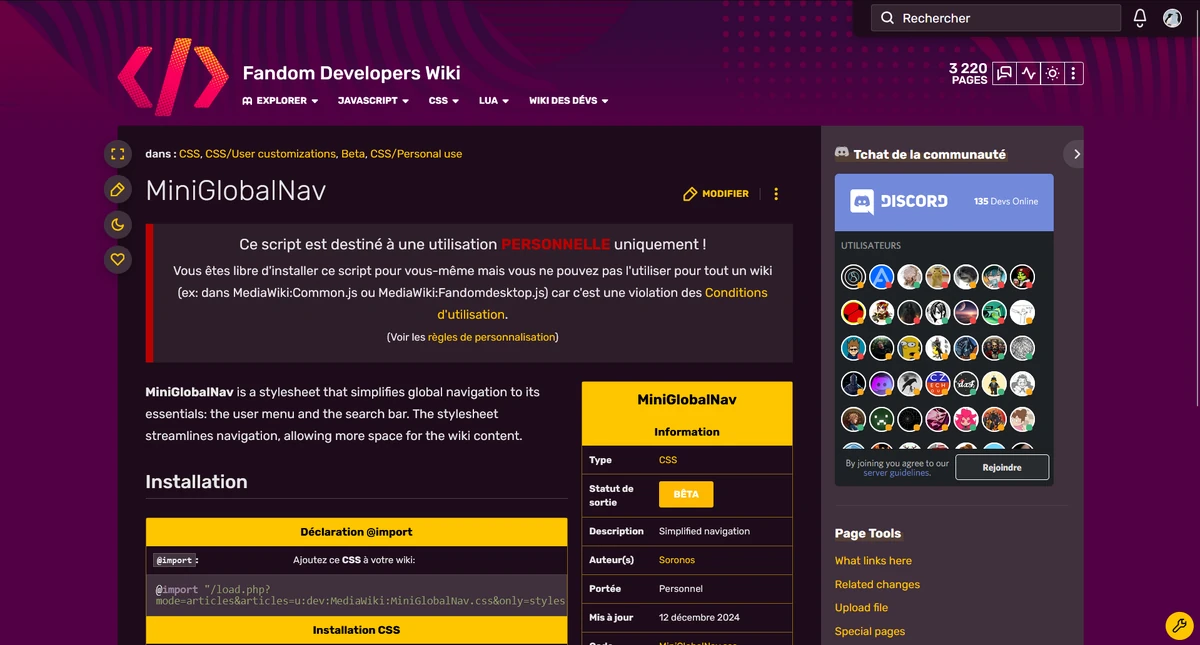Expand the CSS navigation dropdown
The height and width of the screenshot is (645, 1200).
tap(443, 100)
